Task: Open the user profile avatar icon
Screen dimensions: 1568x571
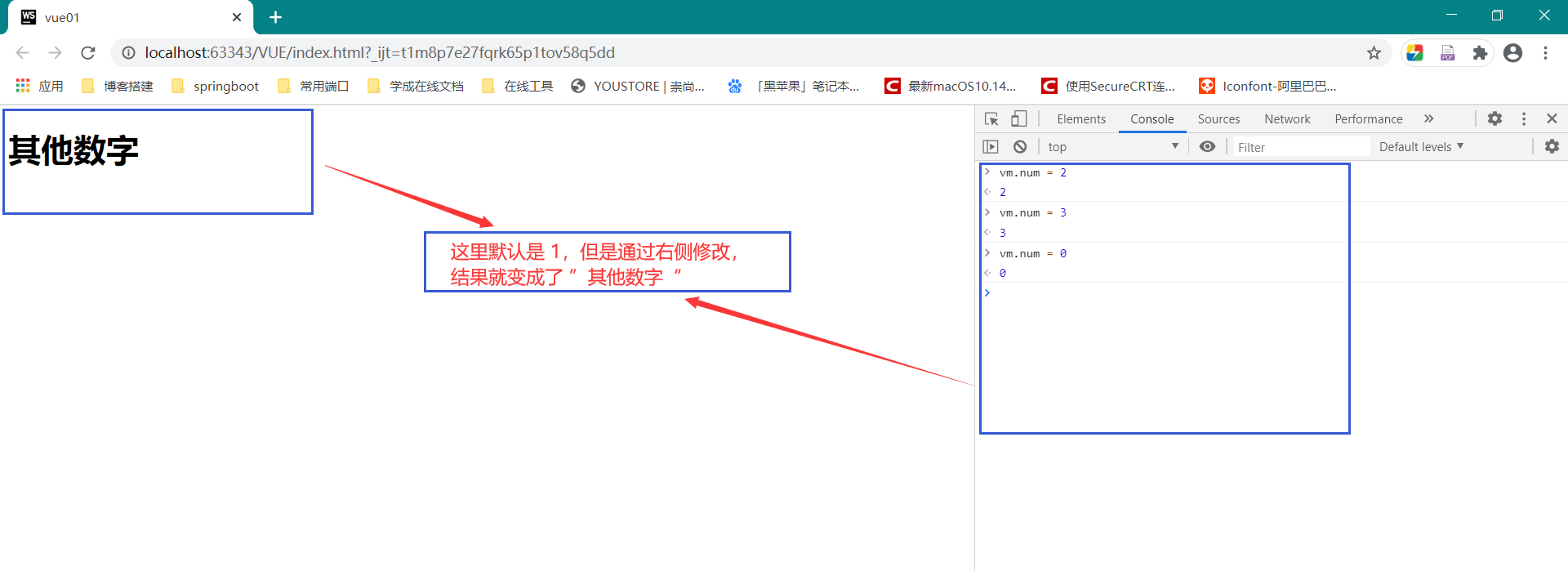Action: 1512,53
